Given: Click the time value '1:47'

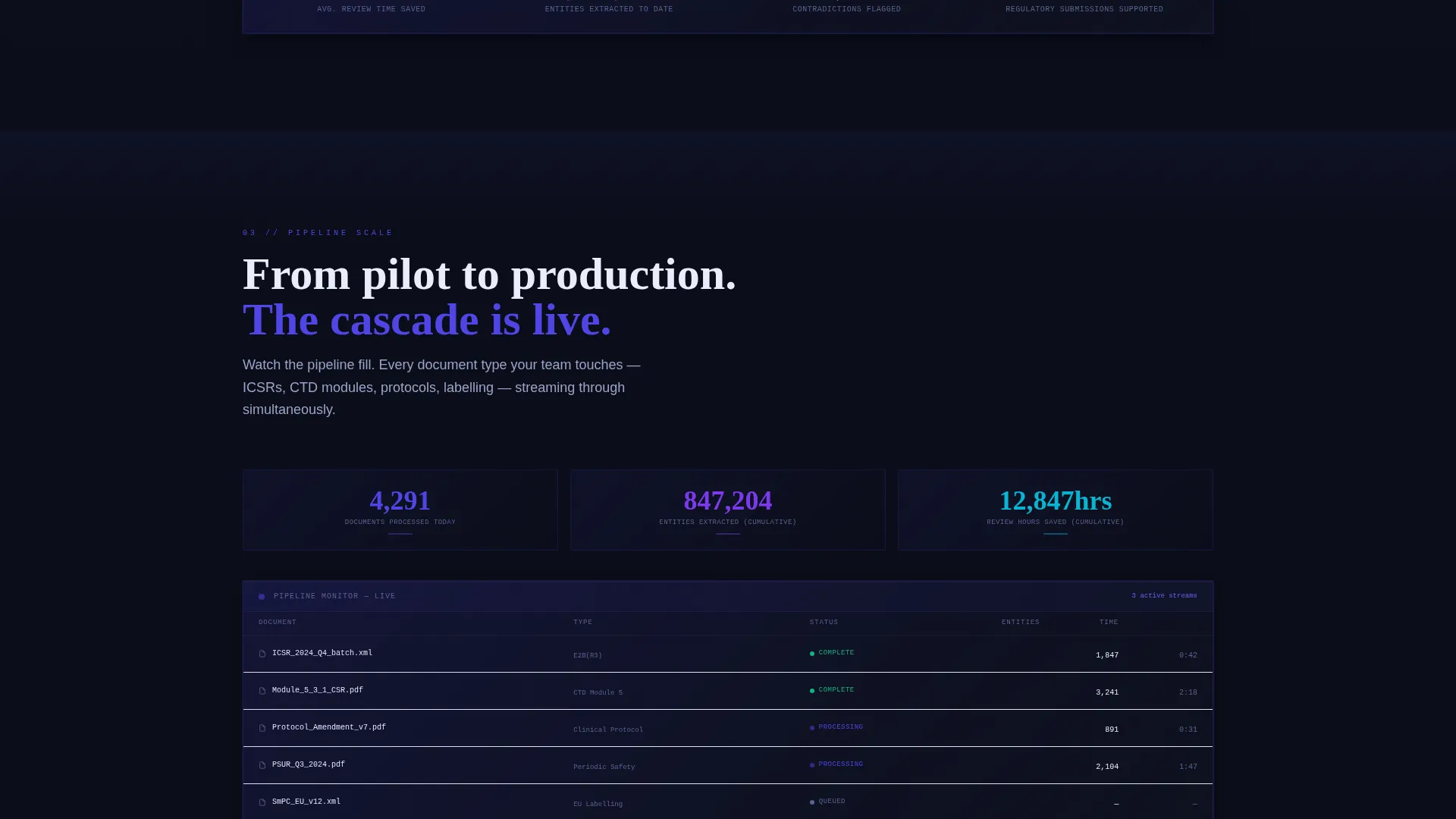Looking at the screenshot, I should click(x=1188, y=767).
